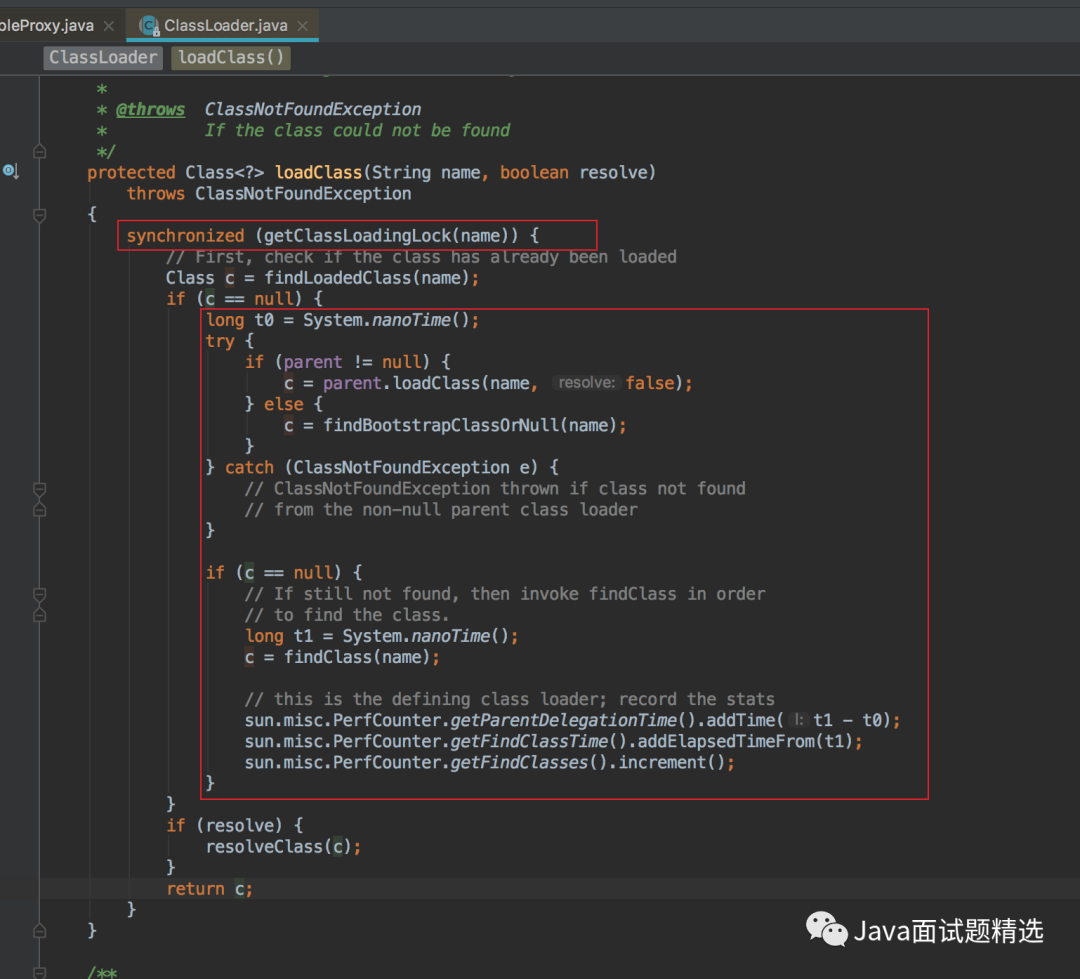The image size is (1080, 979).
Task: Click 'ClassNotFoundException' in the throws clause
Action: 303,194
